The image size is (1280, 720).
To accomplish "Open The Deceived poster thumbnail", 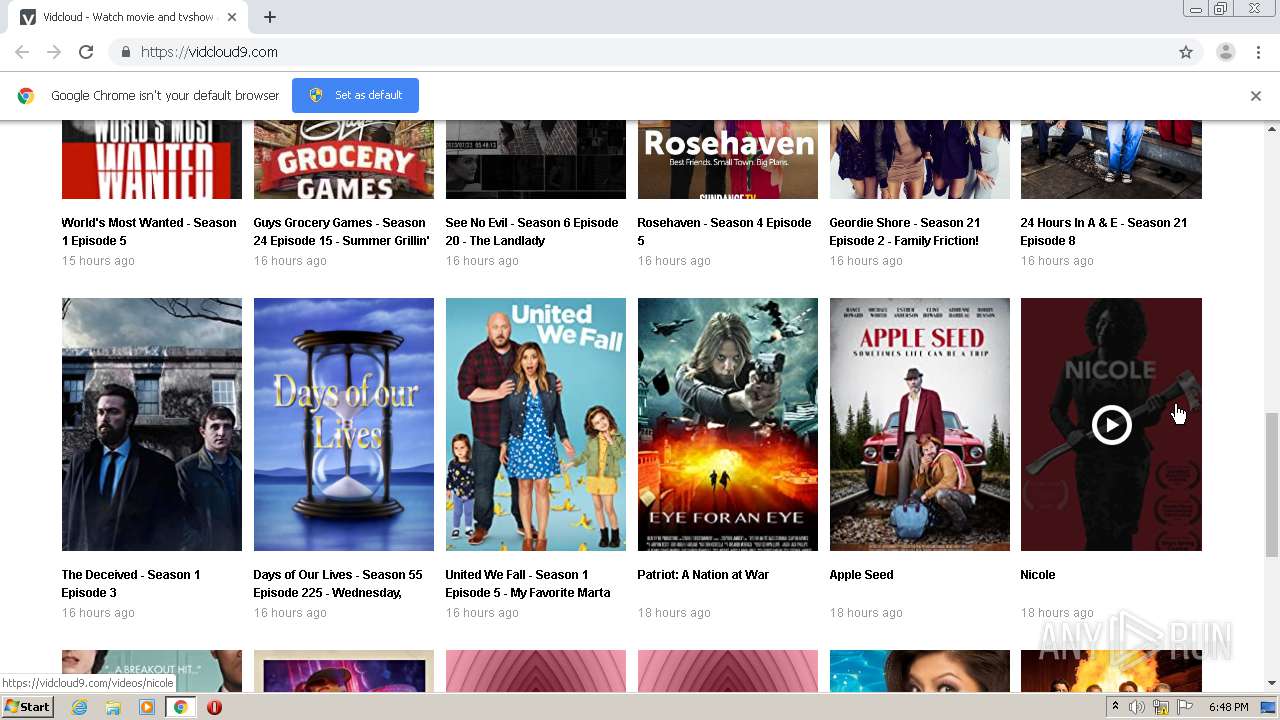I will (x=152, y=424).
